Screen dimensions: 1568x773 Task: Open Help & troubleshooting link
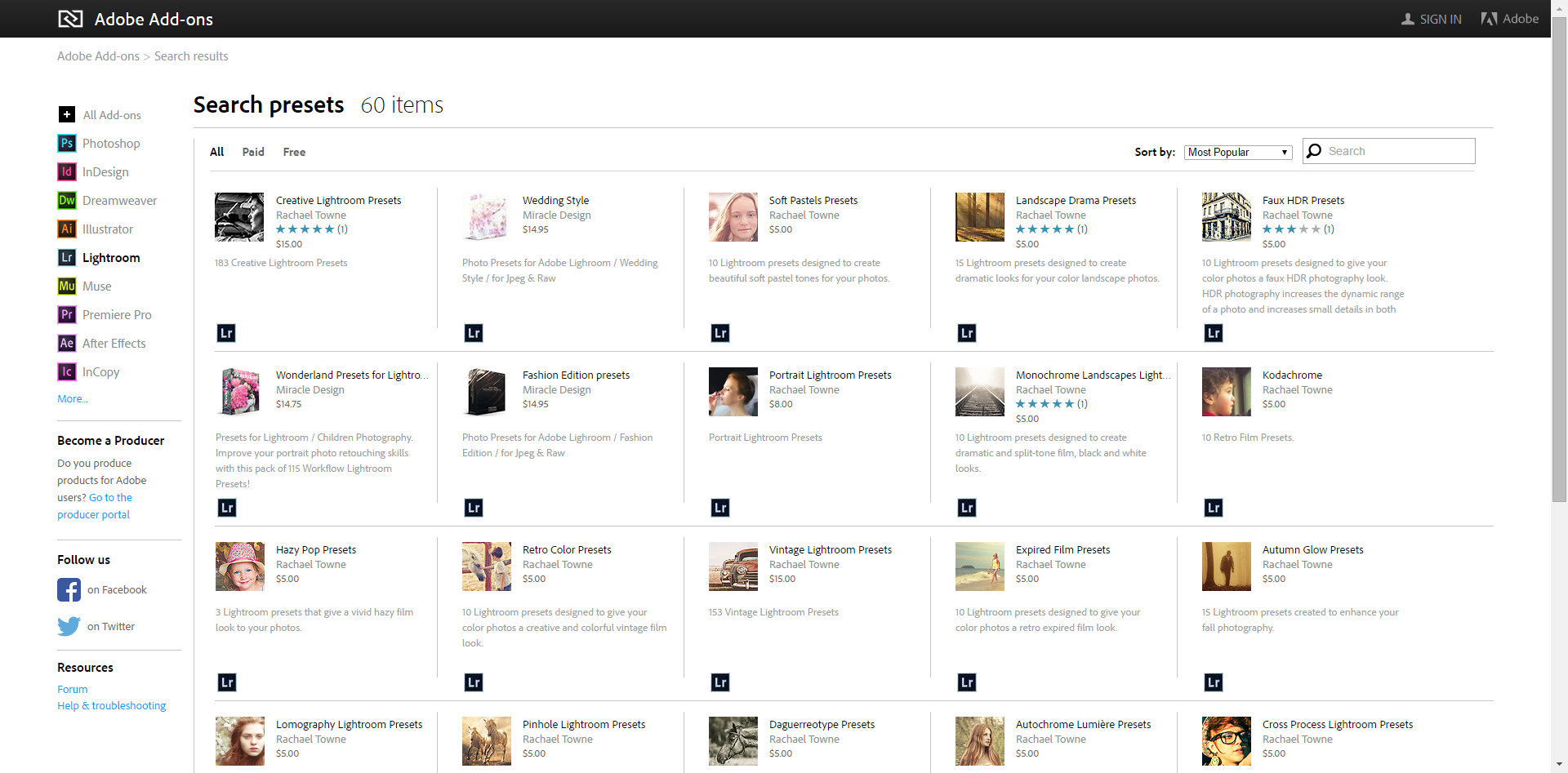(112, 705)
